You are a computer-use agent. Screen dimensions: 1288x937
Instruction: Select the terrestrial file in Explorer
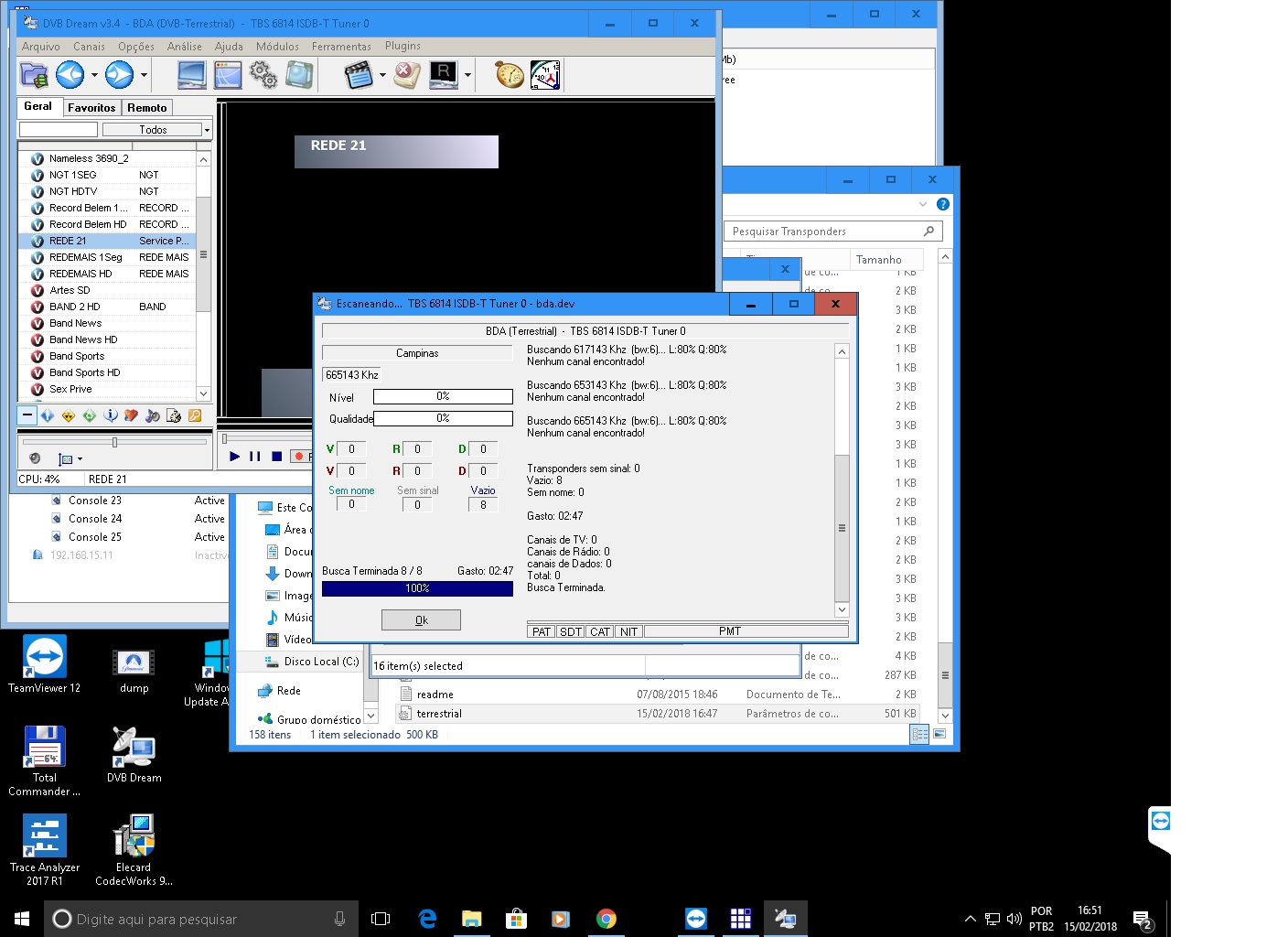pyautogui.click(x=659, y=714)
